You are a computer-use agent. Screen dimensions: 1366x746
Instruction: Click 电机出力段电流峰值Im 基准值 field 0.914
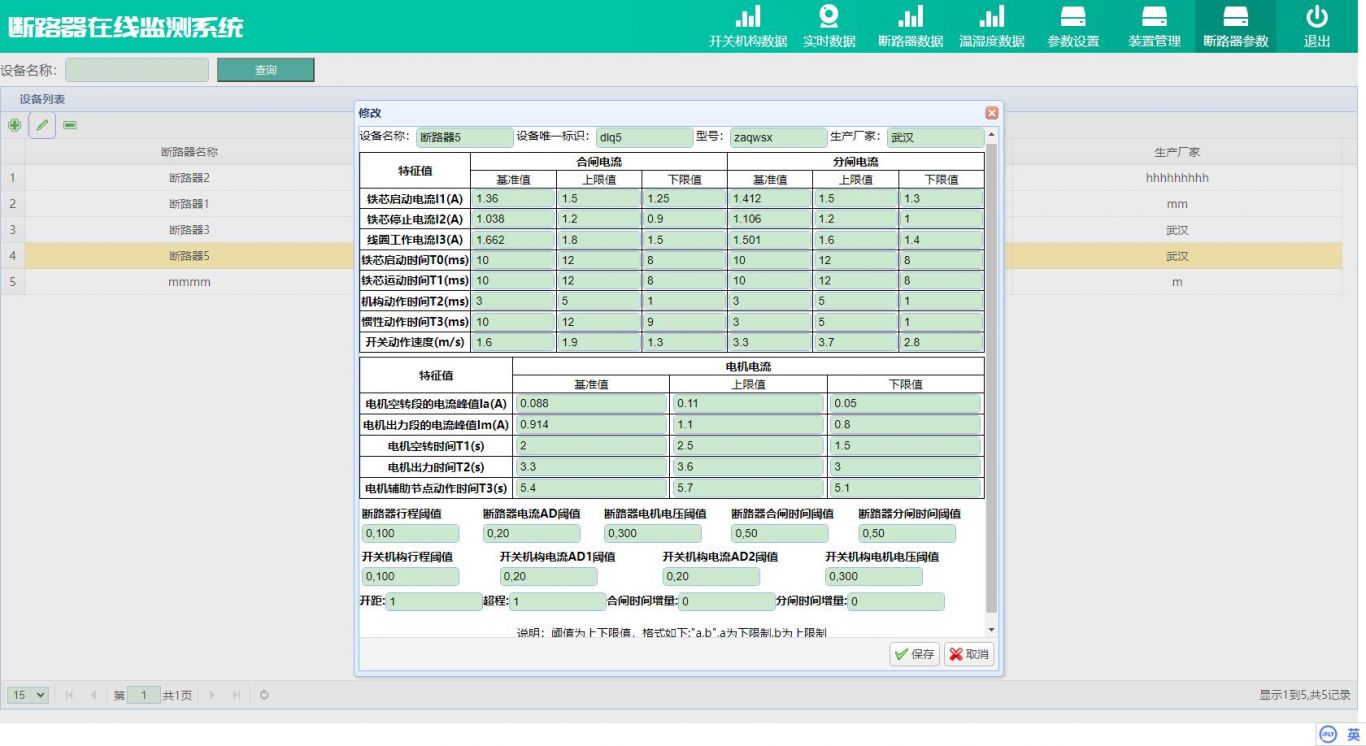(591, 424)
